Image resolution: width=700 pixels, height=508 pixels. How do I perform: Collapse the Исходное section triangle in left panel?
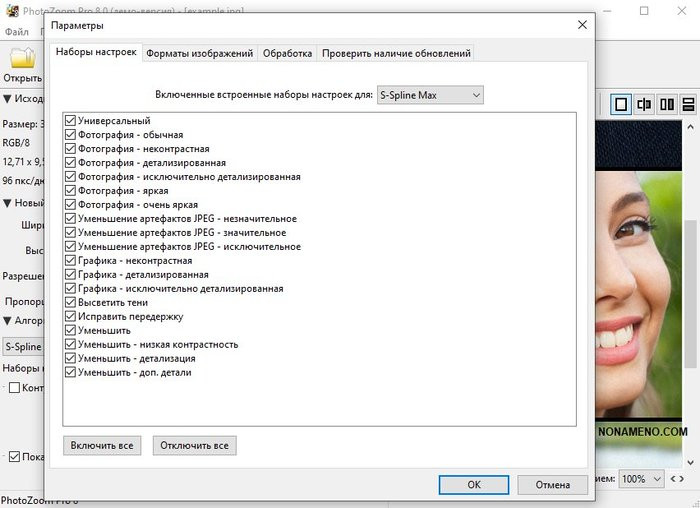[x=8, y=99]
